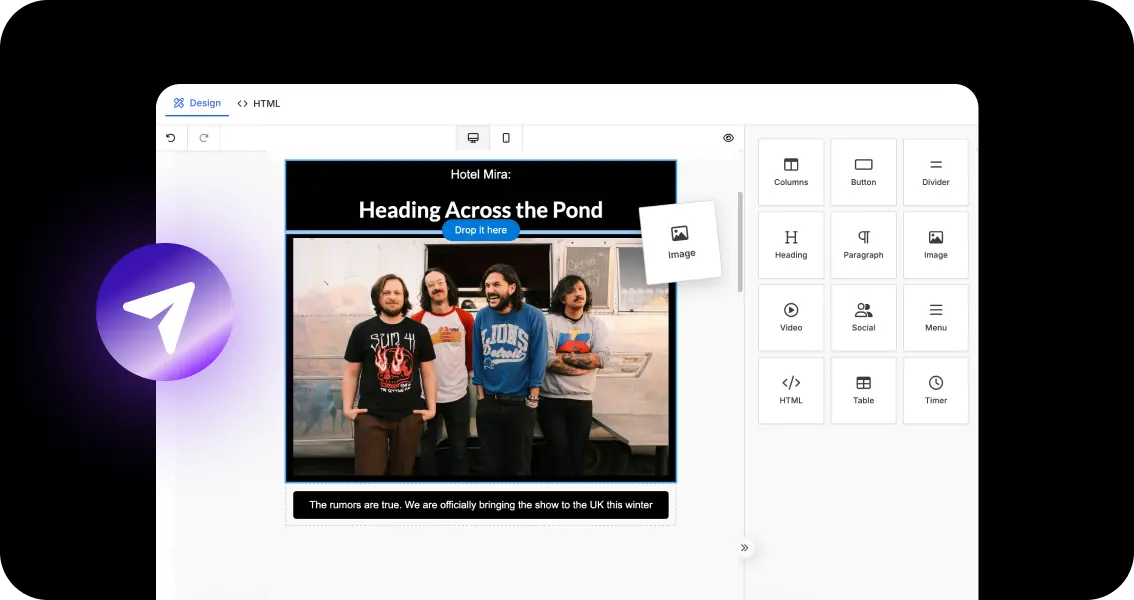The image size is (1134, 600).
Task: Select the HTML content block
Action: [x=791, y=390]
